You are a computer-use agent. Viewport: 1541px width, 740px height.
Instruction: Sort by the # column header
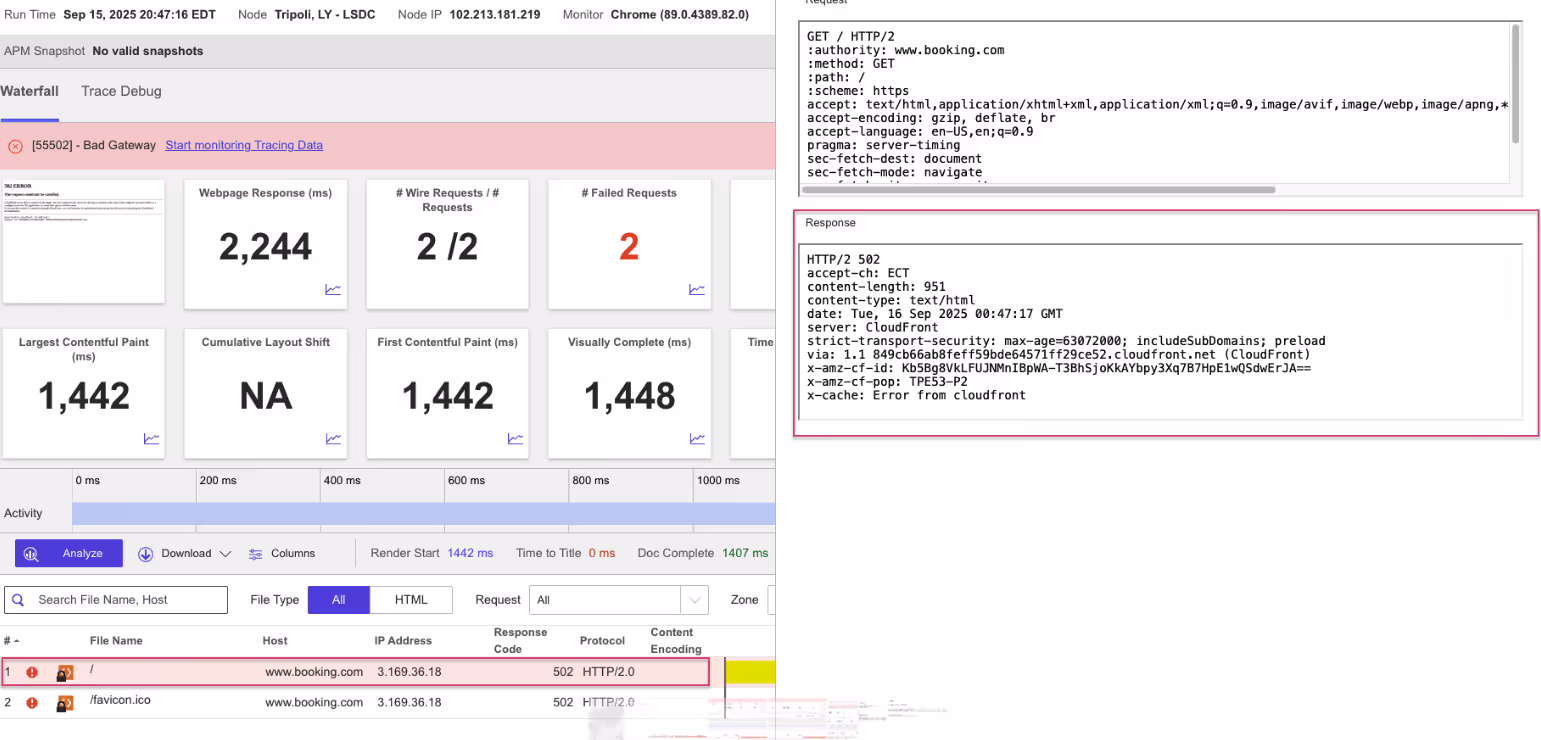(11, 641)
